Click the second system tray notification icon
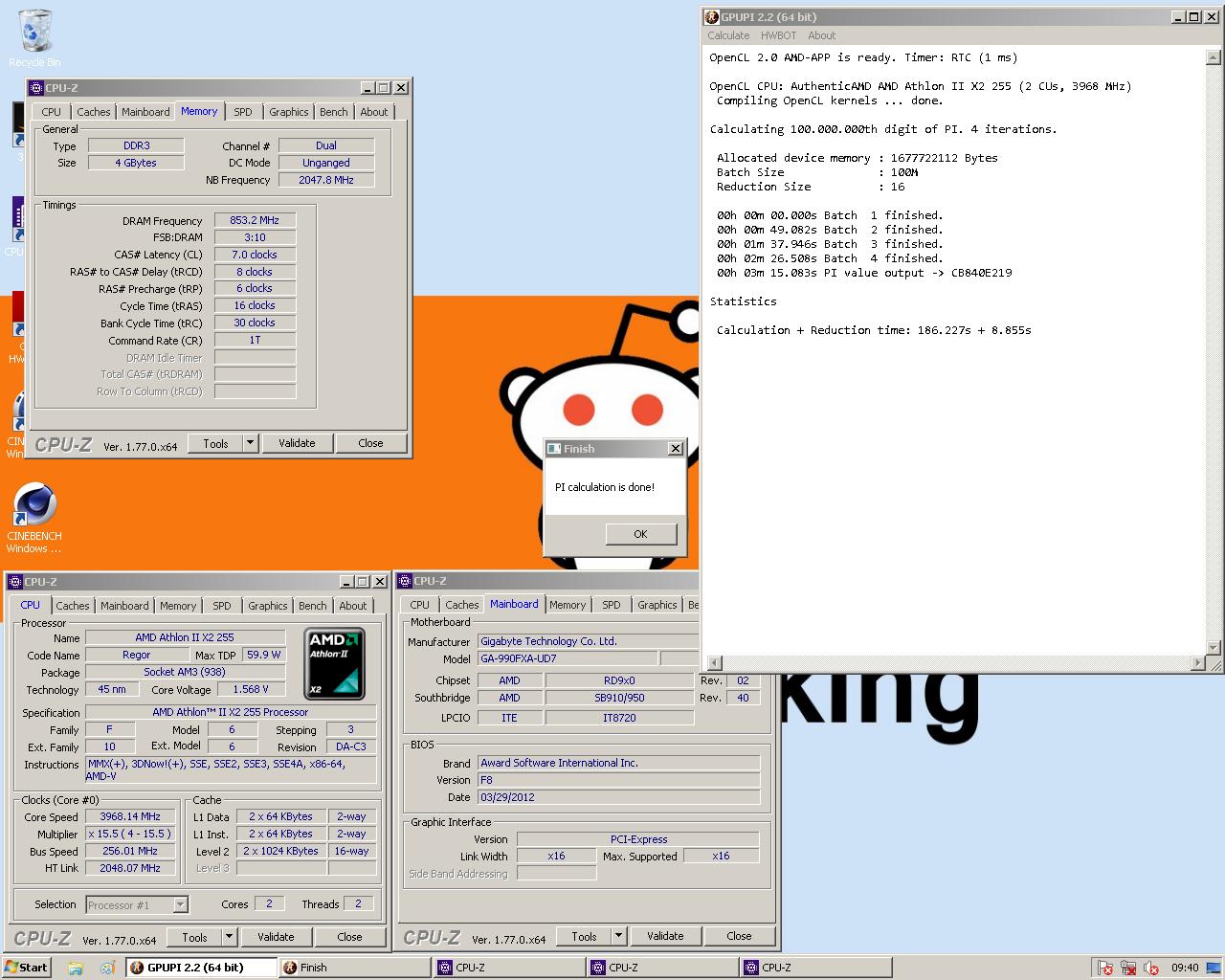1225x980 pixels. 1127,968
